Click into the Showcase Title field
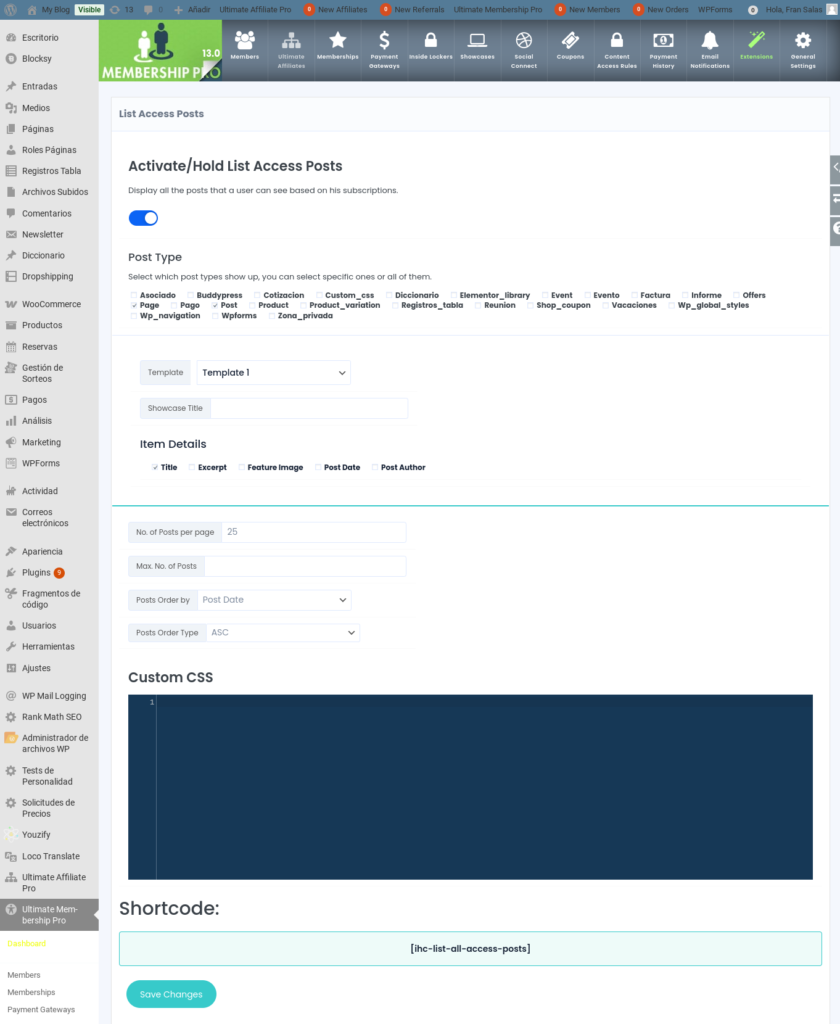The width and height of the screenshot is (840, 1024). point(309,408)
